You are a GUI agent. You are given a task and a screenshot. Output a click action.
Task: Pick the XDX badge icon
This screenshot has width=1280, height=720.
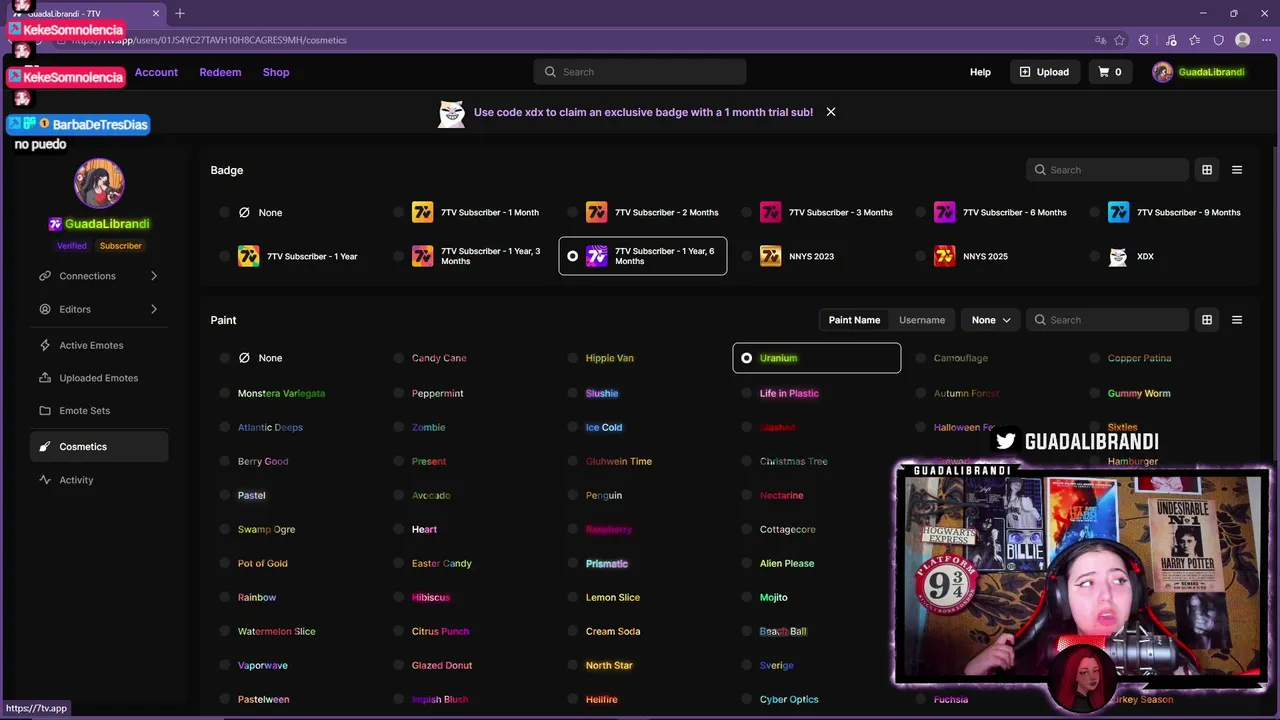pyautogui.click(x=1119, y=256)
